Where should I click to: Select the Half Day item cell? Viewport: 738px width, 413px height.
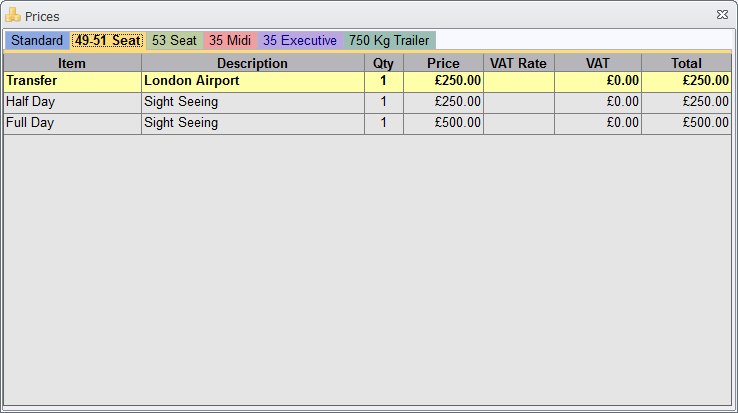point(72,102)
